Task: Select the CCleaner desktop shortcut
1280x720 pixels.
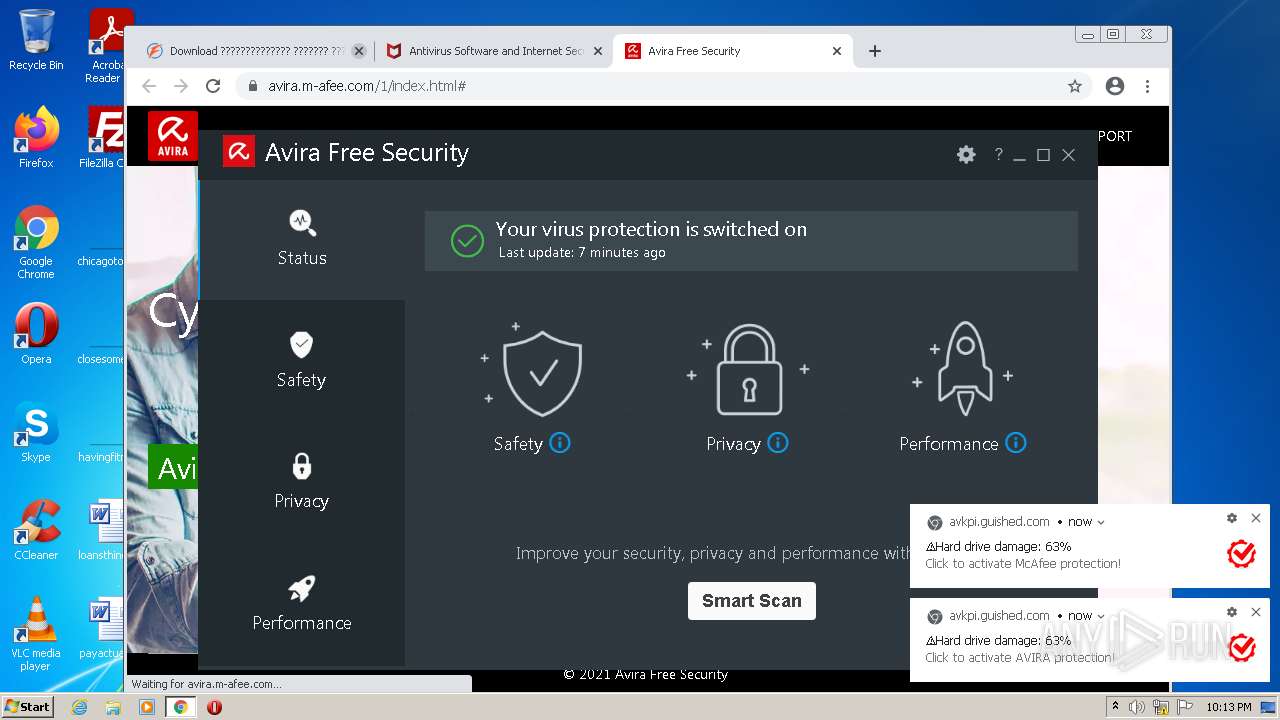Action: [x=36, y=530]
